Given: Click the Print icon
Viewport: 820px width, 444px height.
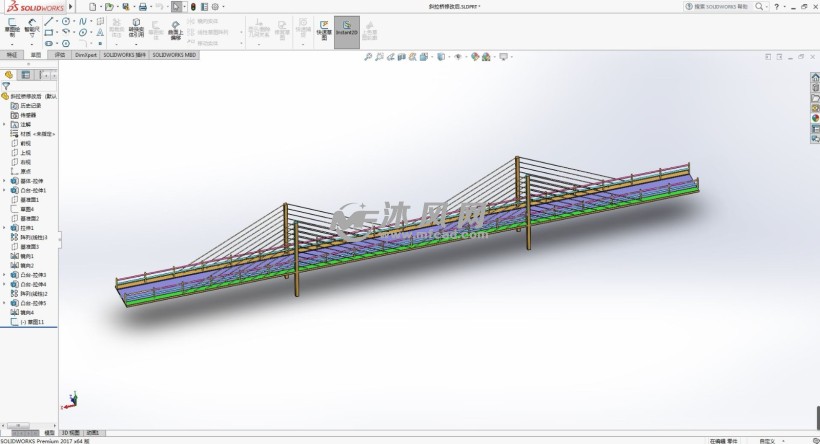Looking at the screenshot, I should (142, 7).
